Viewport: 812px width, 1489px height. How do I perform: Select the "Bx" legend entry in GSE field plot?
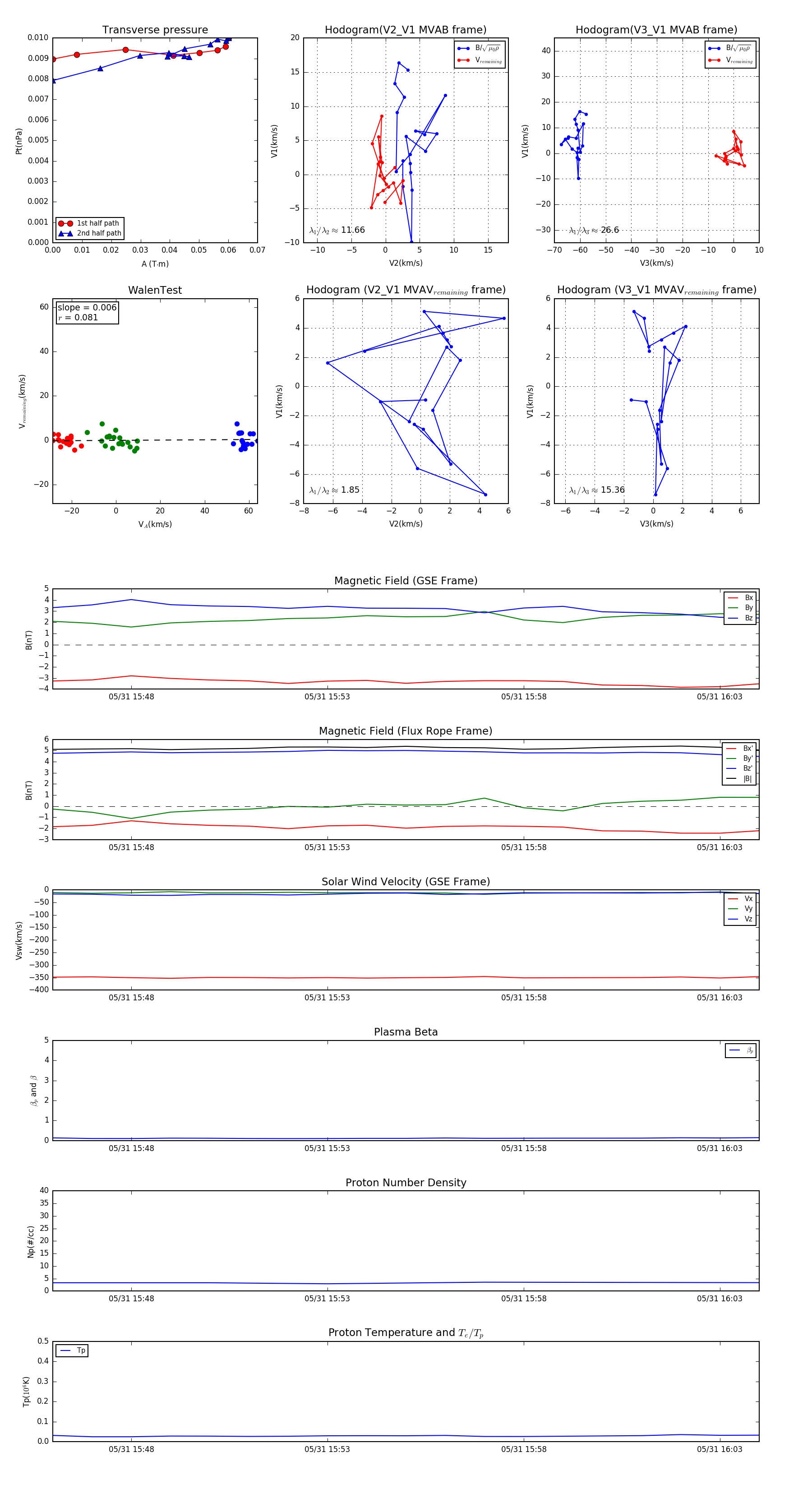tap(740, 598)
